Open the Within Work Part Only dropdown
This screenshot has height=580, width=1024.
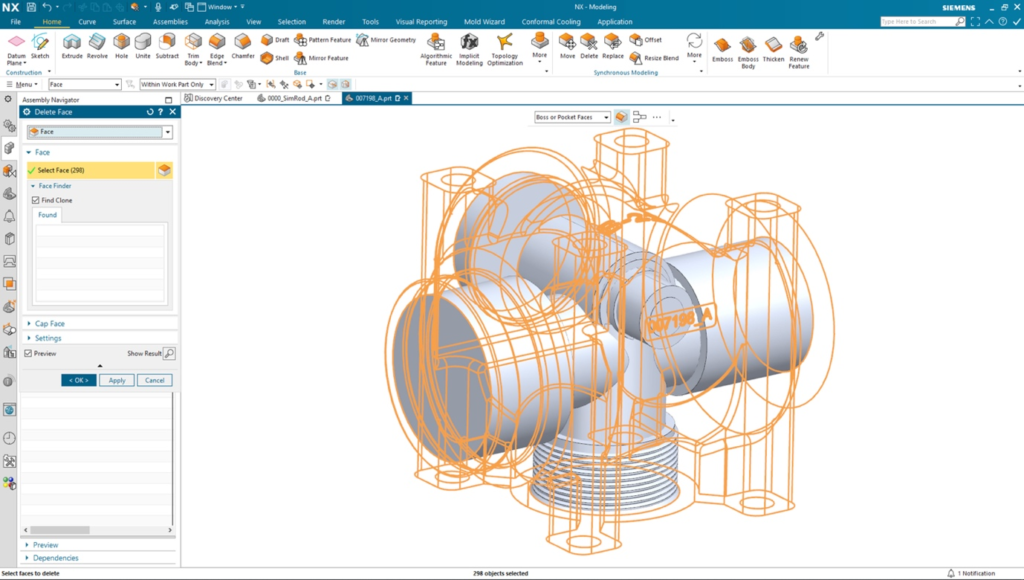[x=177, y=84]
